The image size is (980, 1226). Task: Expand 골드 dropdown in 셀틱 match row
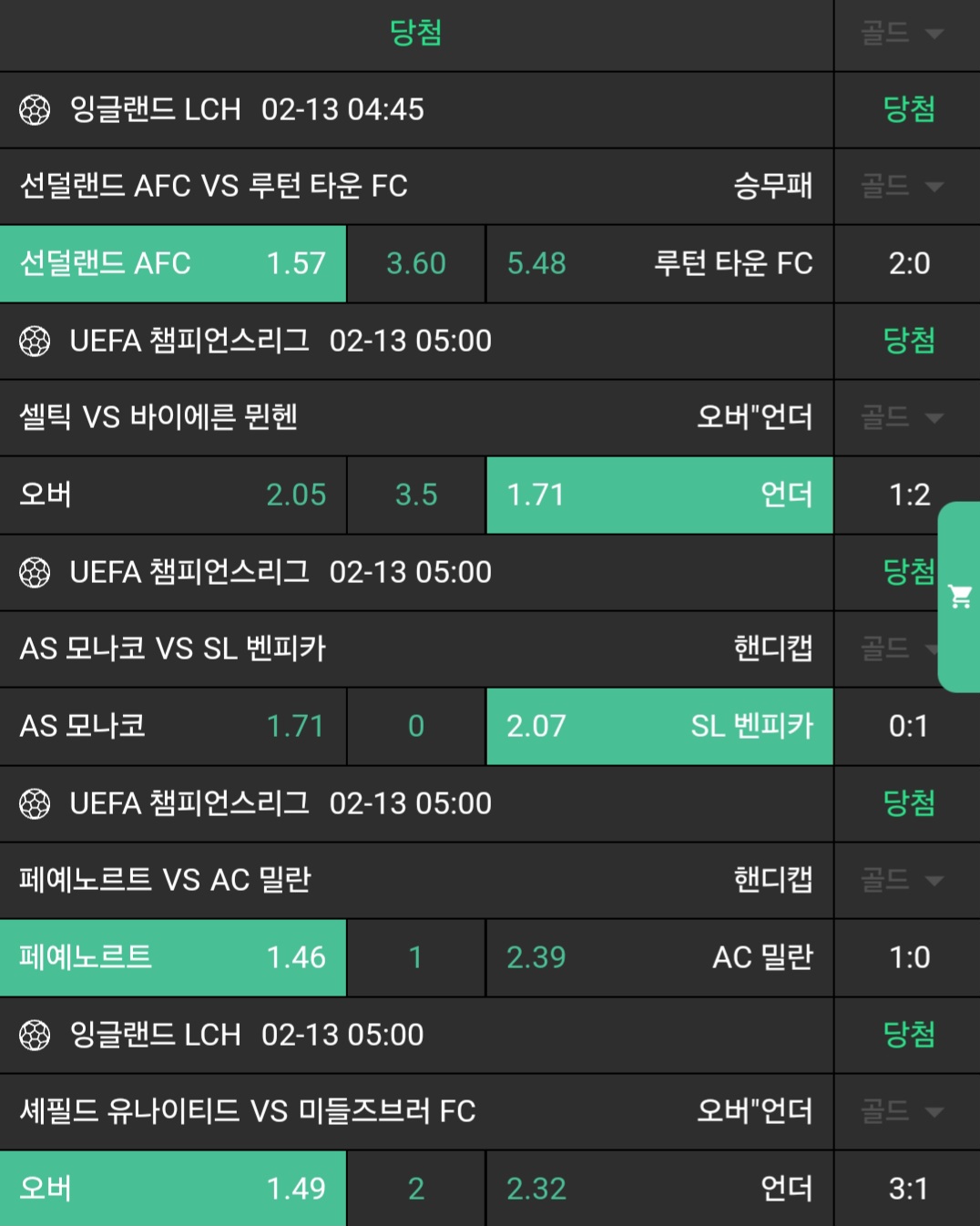902,418
